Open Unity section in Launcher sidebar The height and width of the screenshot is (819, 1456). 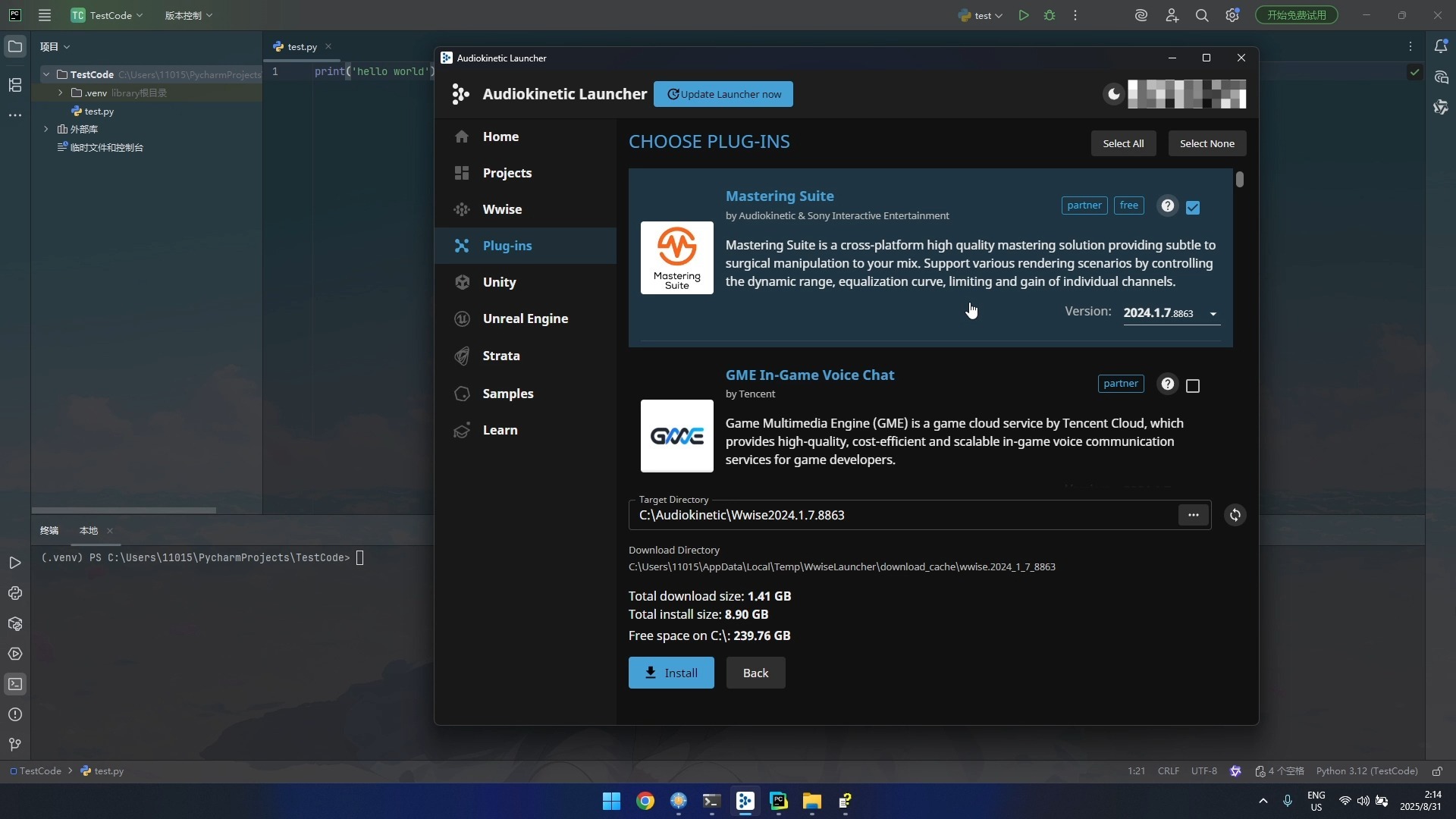(526, 282)
